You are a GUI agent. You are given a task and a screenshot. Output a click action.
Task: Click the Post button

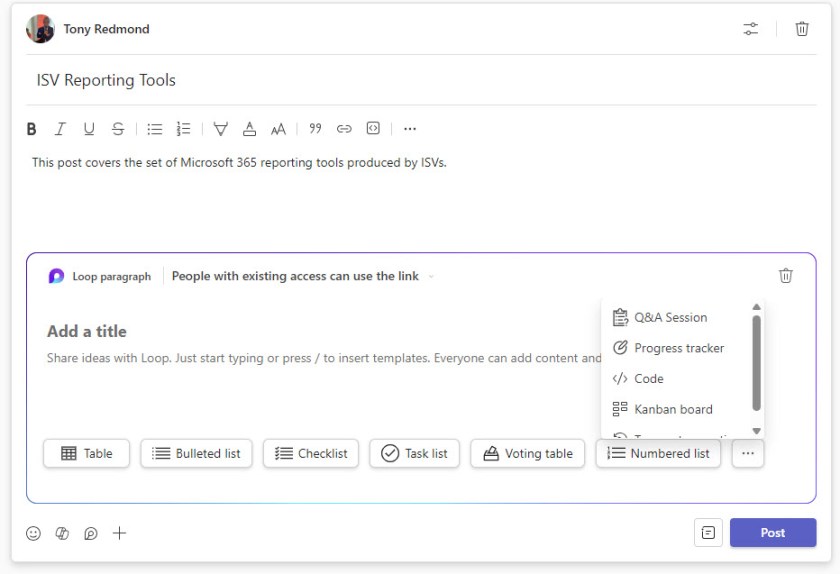coord(773,533)
